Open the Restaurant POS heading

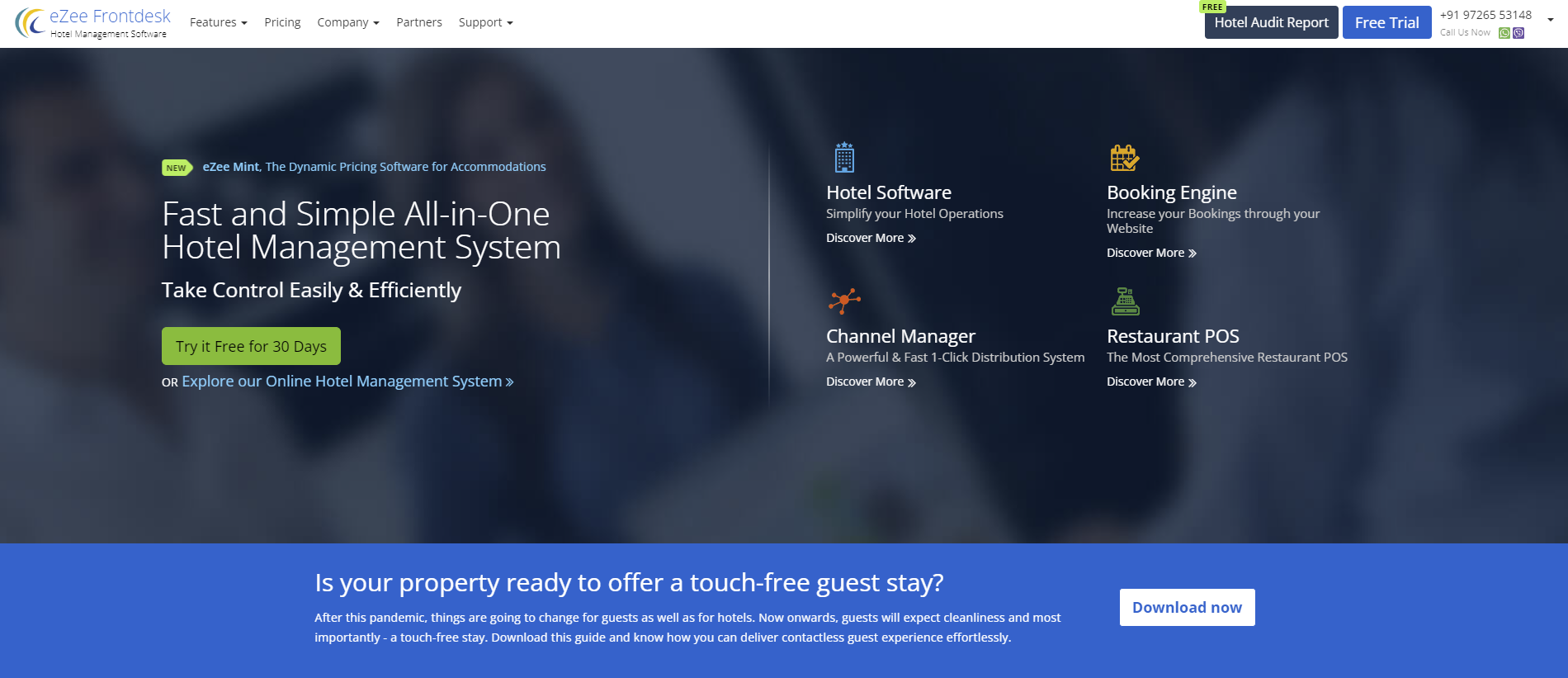pos(1173,336)
